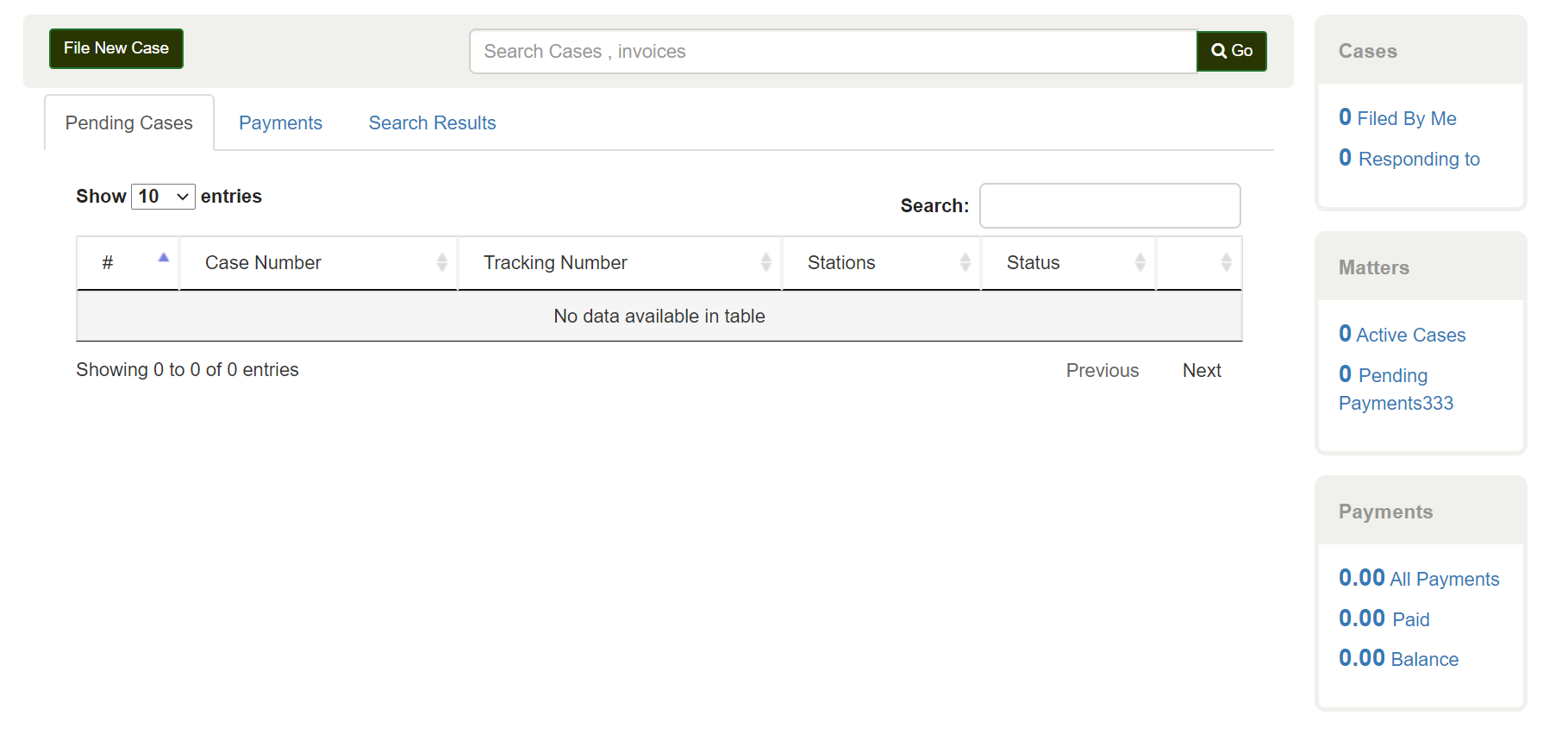Sort by Status column
Viewport: 1568px width, 747px height.
[1068, 262]
